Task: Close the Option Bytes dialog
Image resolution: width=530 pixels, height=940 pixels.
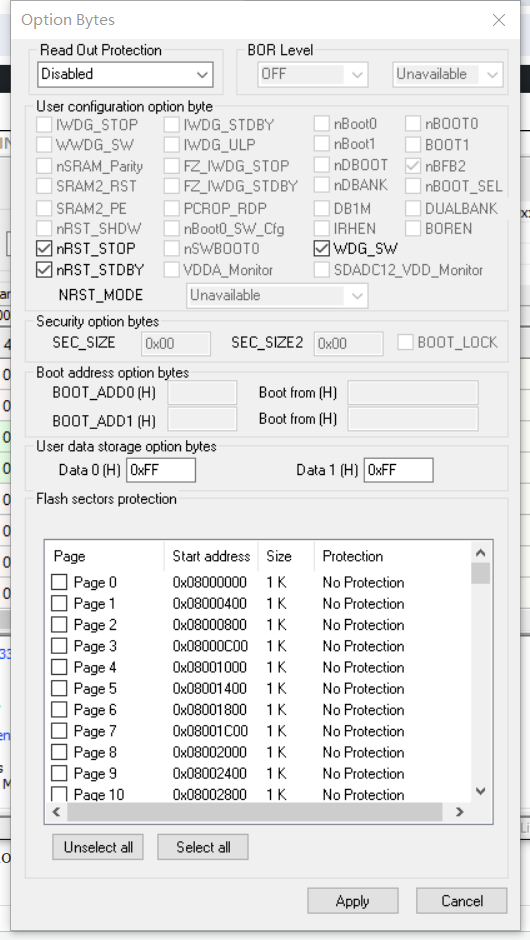Action: click(x=499, y=20)
